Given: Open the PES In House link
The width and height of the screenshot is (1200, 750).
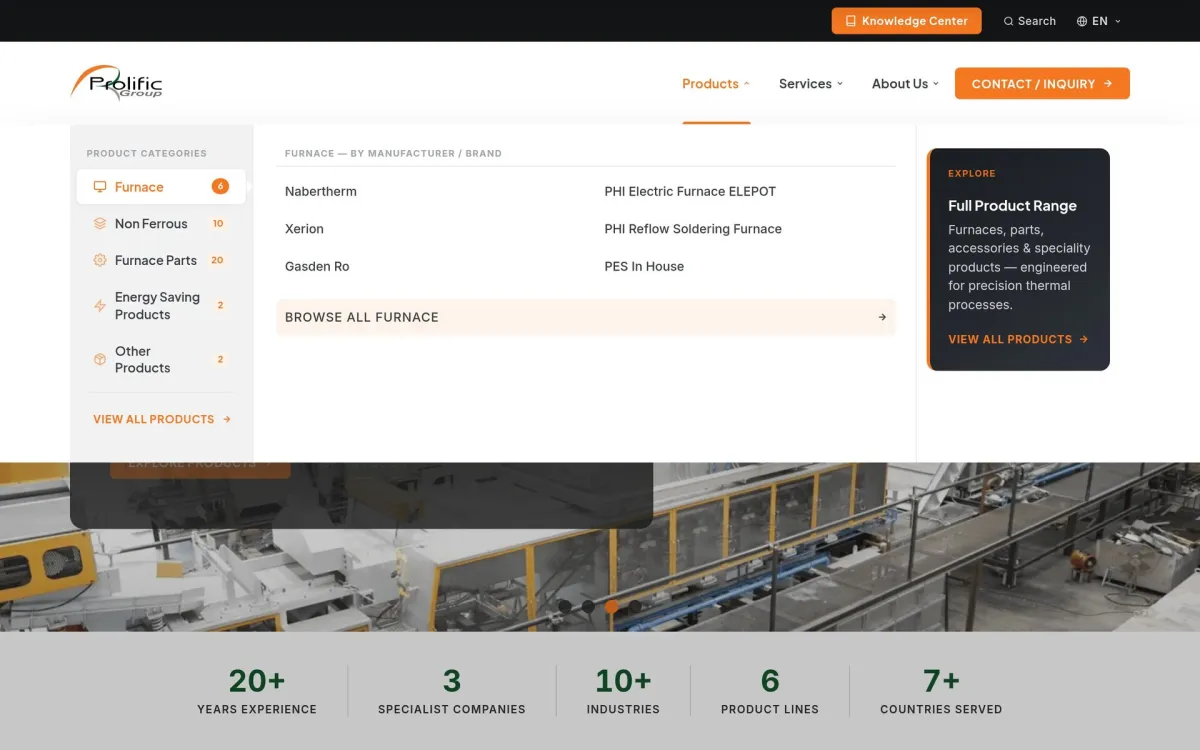Looking at the screenshot, I should 644,267.
